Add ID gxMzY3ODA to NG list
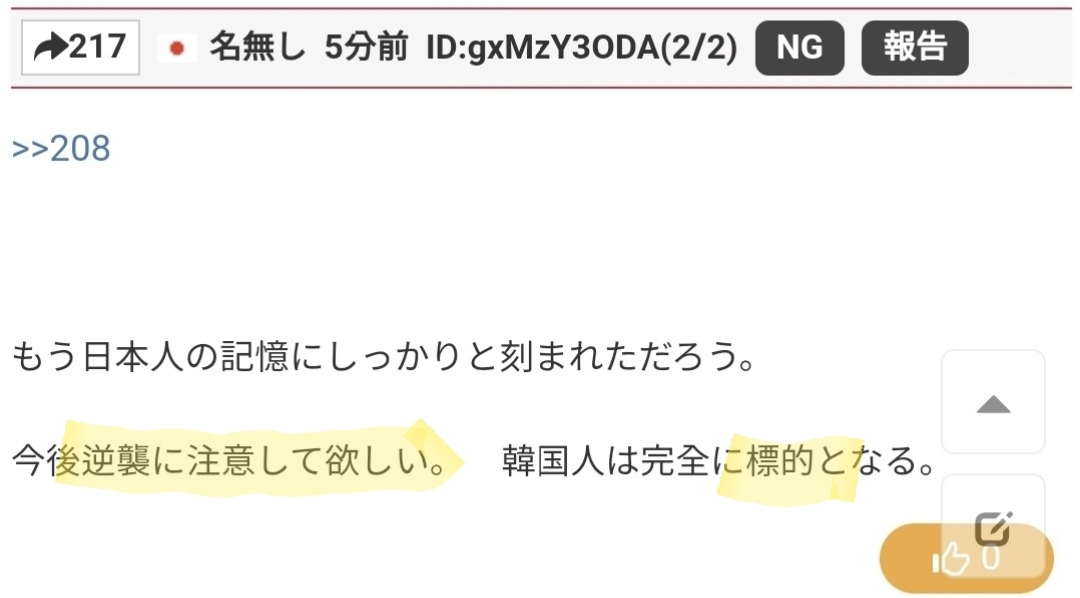Screen dimensions: 1080x598 tap(800, 48)
